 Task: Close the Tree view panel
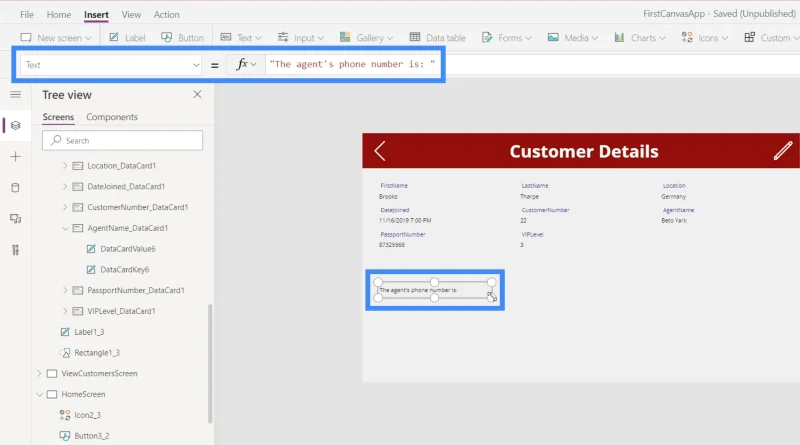point(197,94)
